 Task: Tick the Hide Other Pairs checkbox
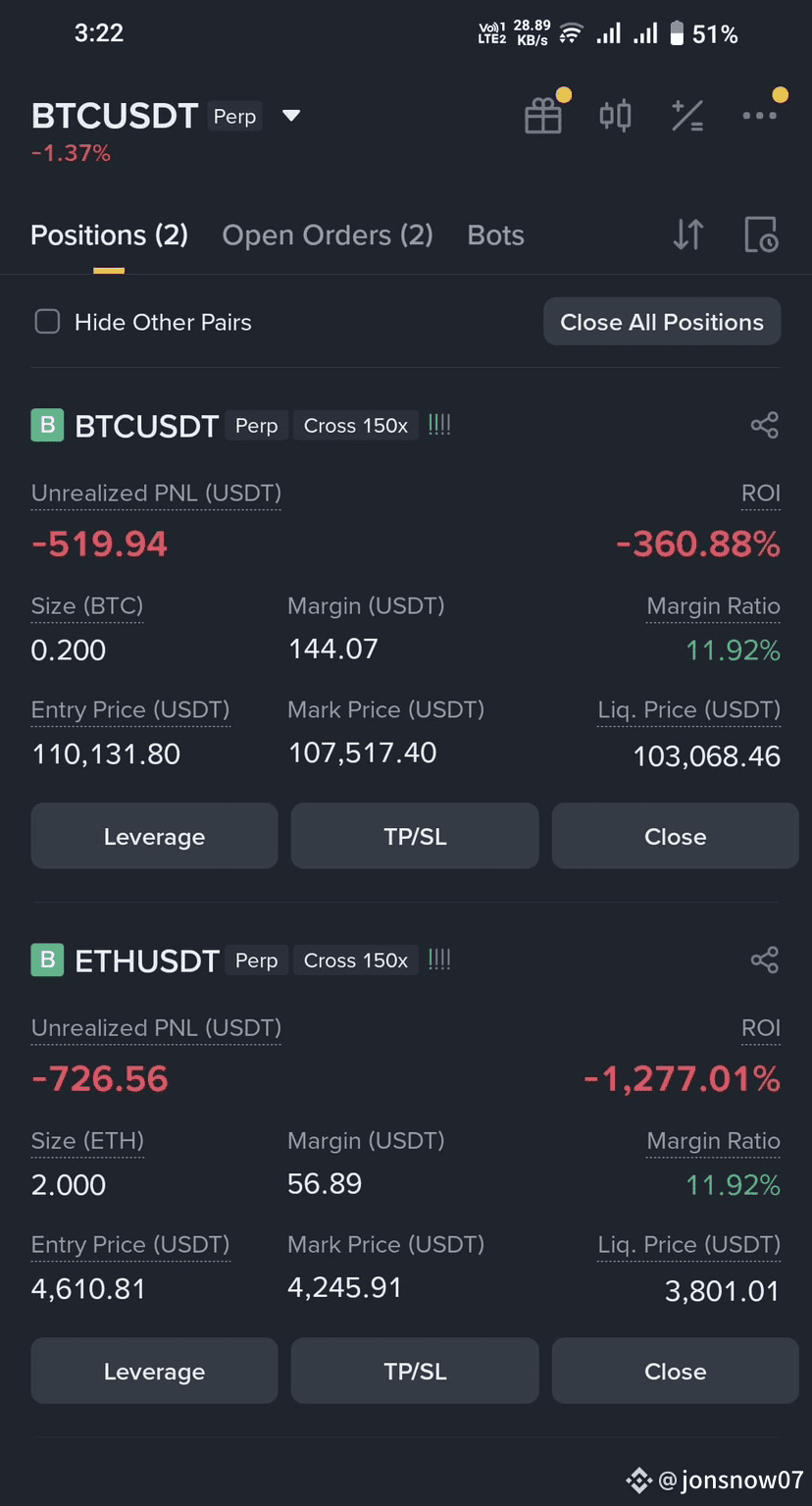[x=47, y=322]
